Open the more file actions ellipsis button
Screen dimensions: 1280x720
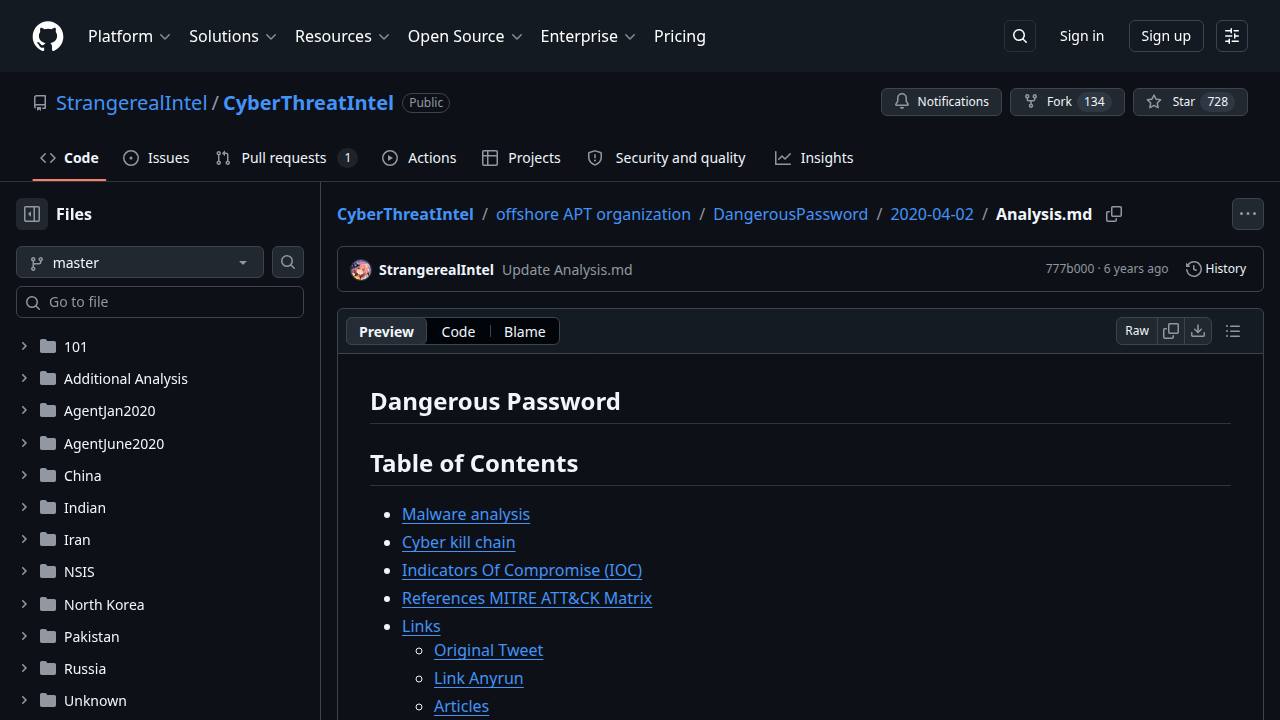click(x=1248, y=214)
